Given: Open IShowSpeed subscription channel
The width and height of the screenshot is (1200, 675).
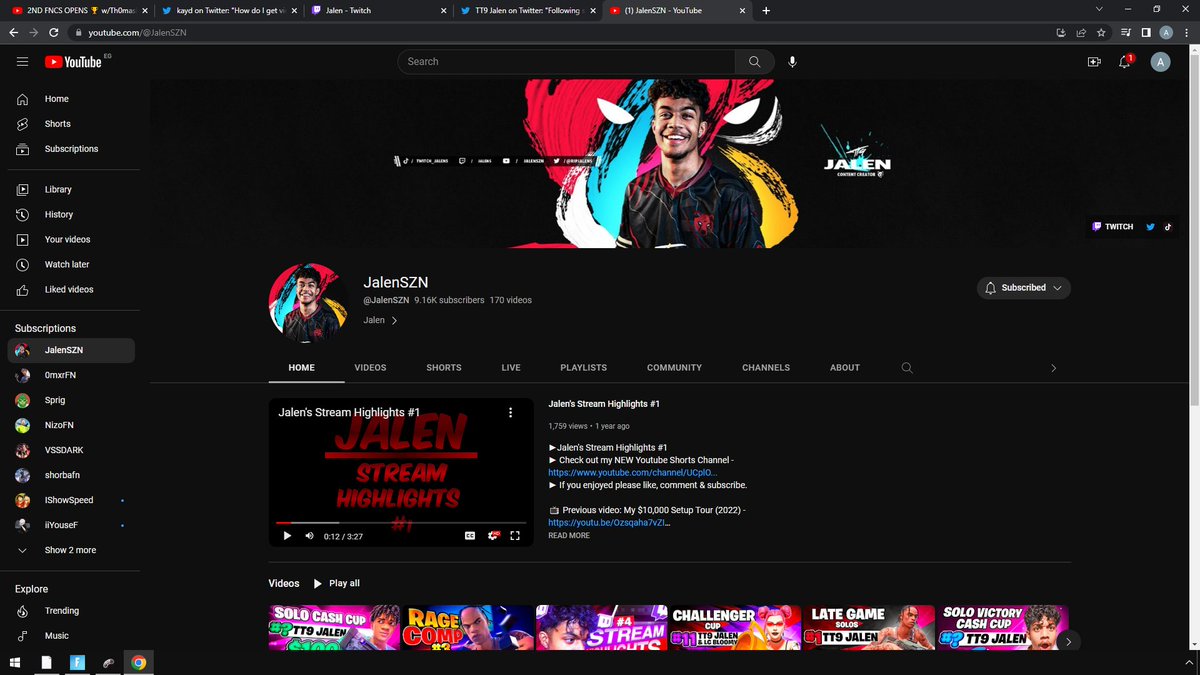Looking at the screenshot, I should 71,500.
